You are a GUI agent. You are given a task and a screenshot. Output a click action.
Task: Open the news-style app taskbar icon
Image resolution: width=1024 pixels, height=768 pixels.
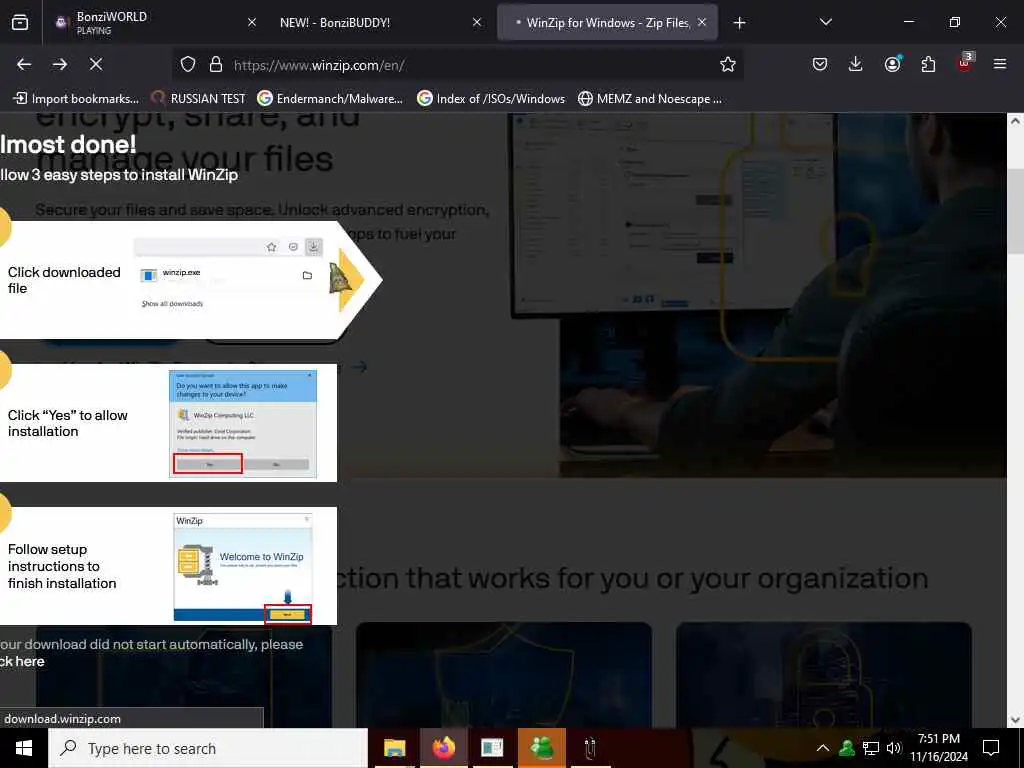point(492,748)
